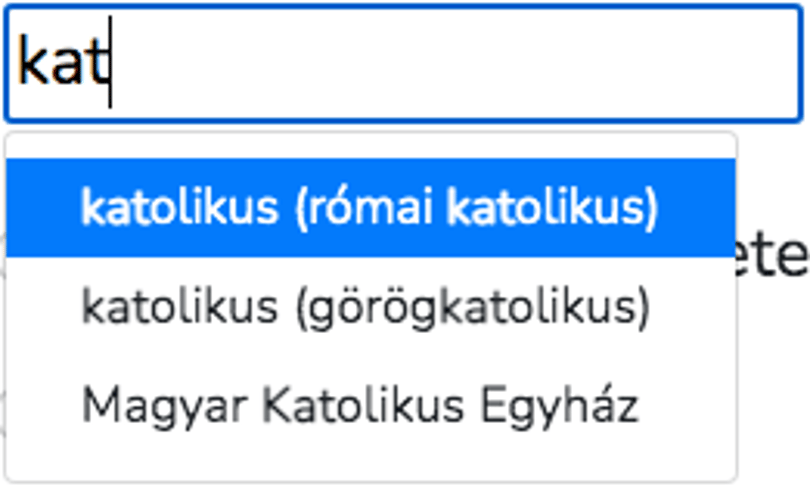Click the empty area of the 'kat' field
This screenshot has height=487, width=810.
455,64
